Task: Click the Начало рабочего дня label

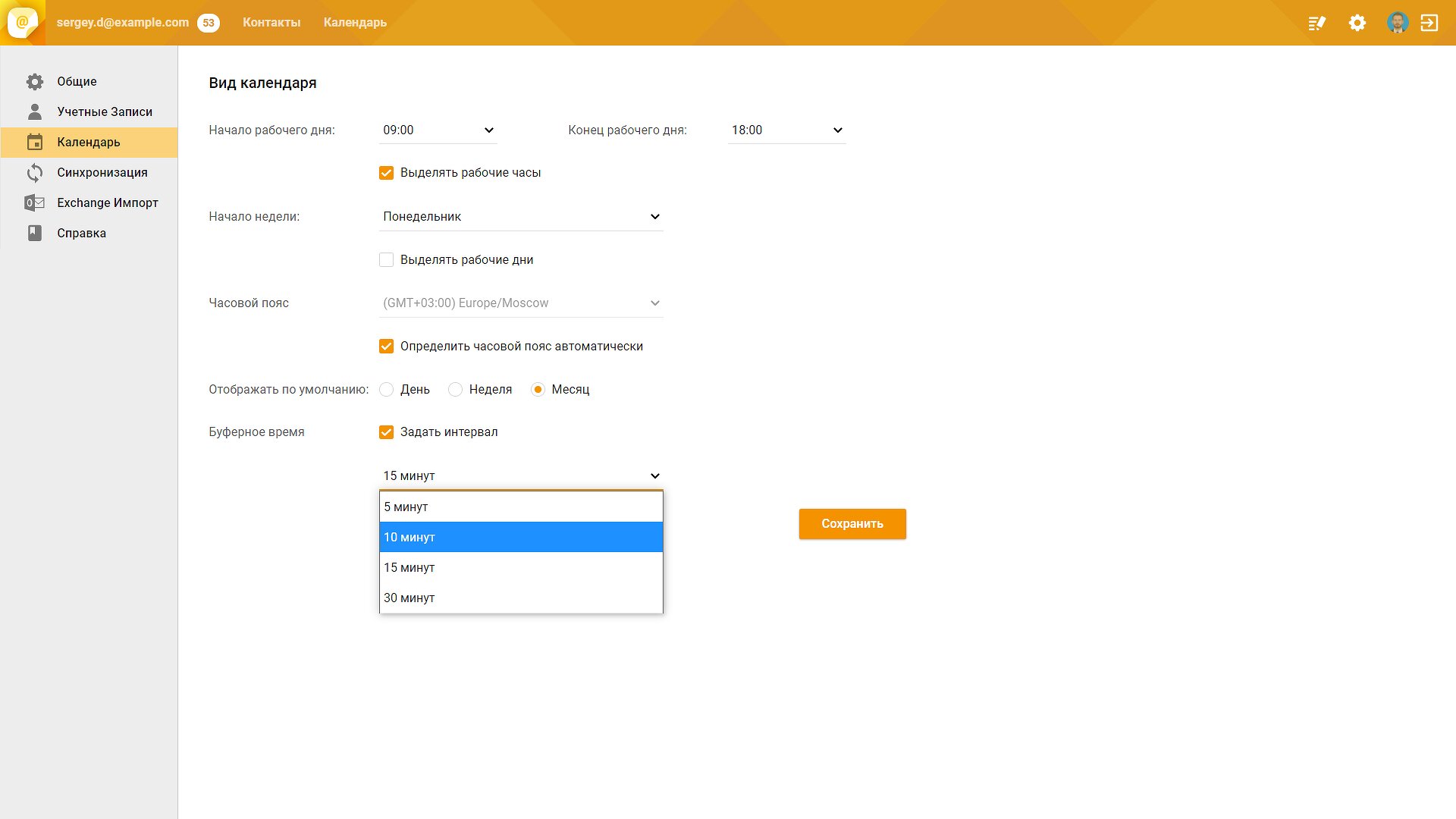Action: click(271, 130)
